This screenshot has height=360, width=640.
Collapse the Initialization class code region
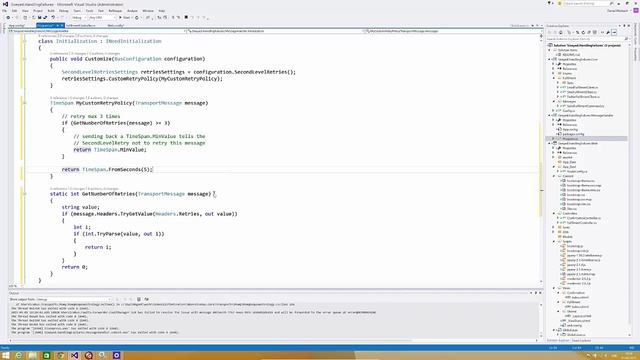pos(24,41)
